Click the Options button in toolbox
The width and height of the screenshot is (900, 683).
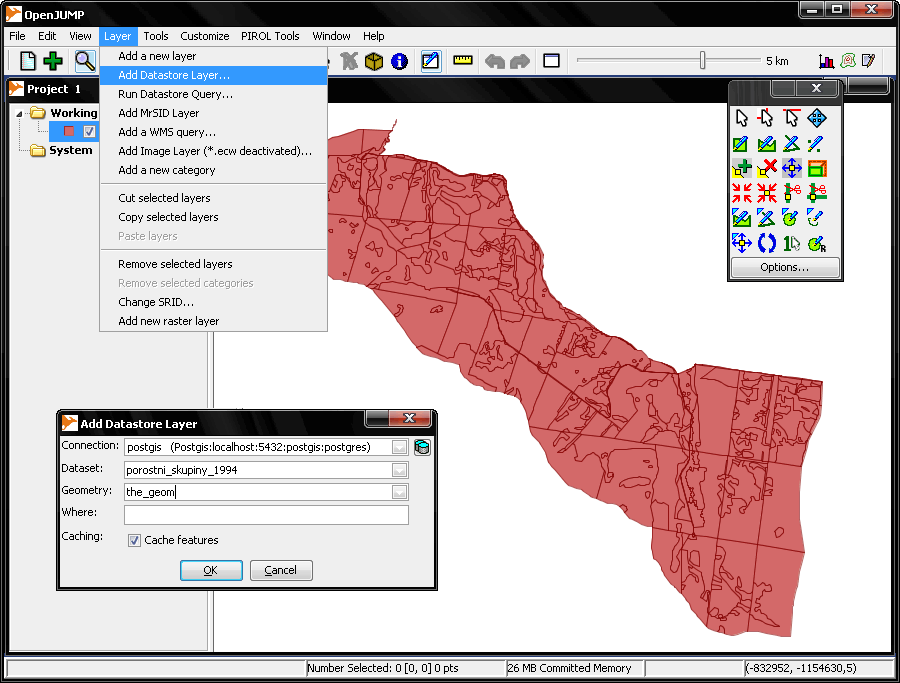pyautogui.click(x=785, y=267)
